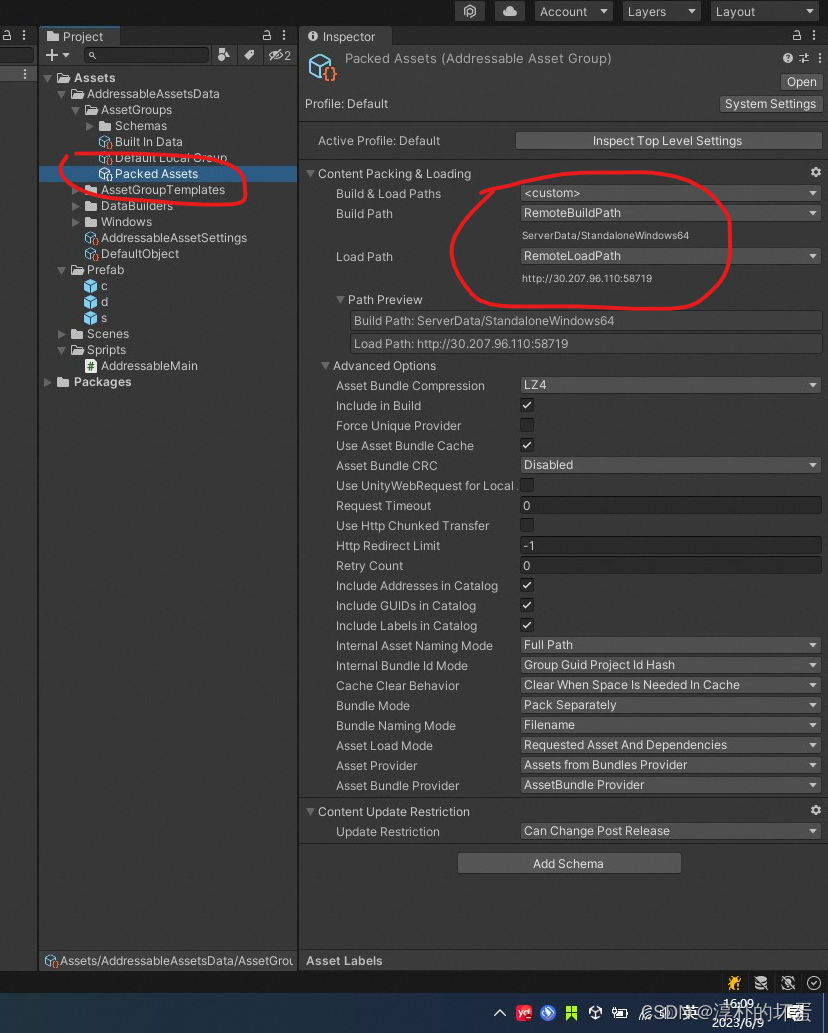The width and height of the screenshot is (828, 1033).
Task: Click the help question mark icon
Action: point(788,58)
